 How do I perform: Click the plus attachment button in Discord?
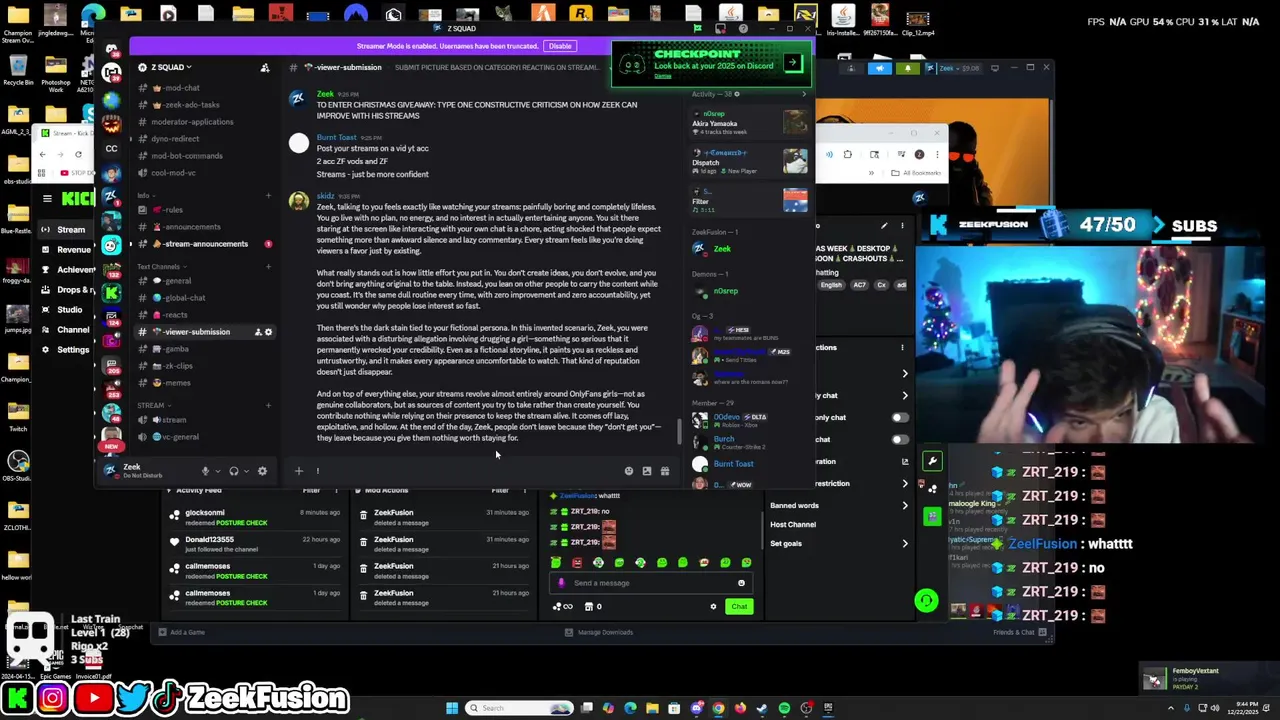tap(298, 471)
